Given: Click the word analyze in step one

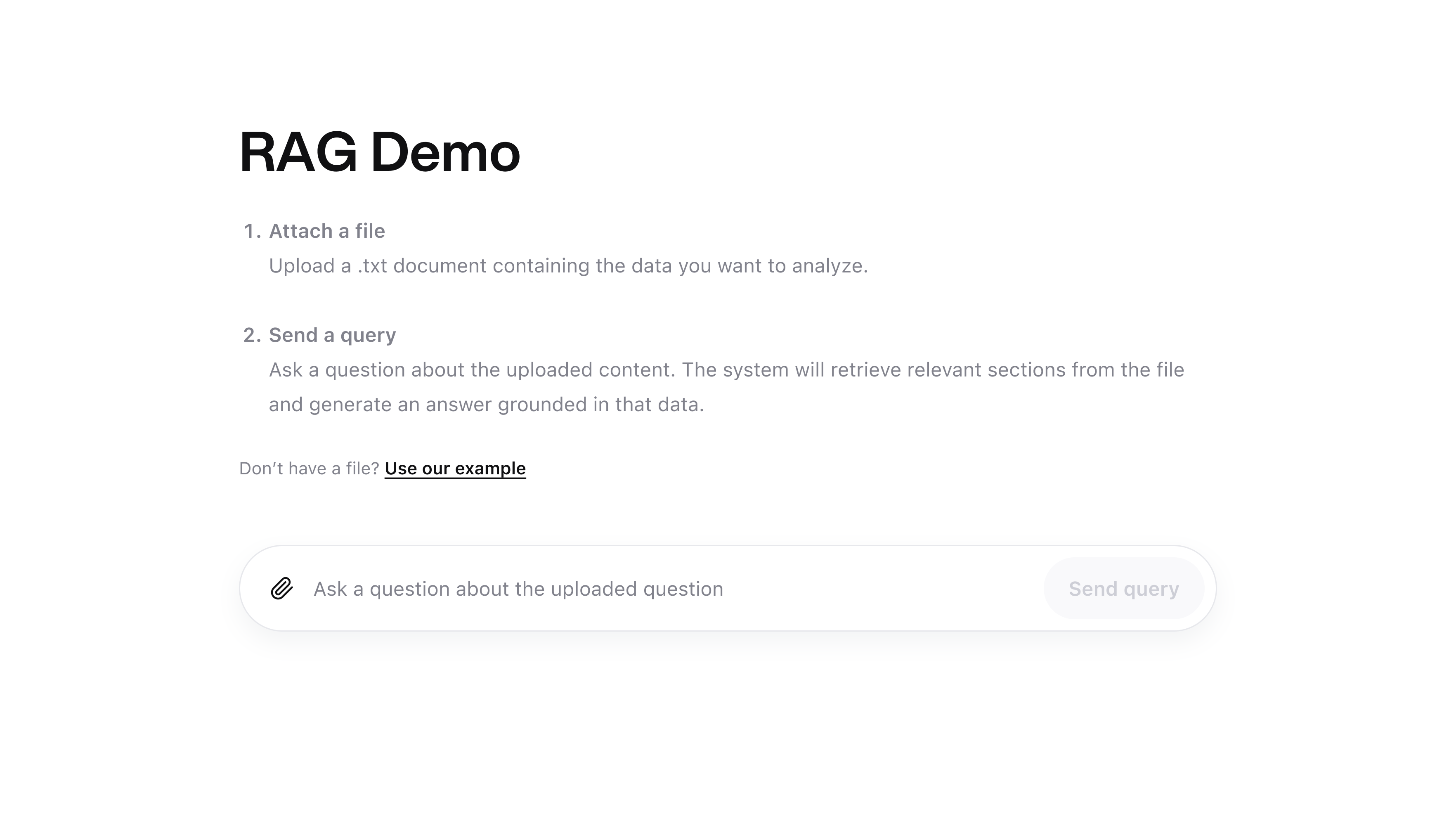Looking at the screenshot, I should coord(829,266).
